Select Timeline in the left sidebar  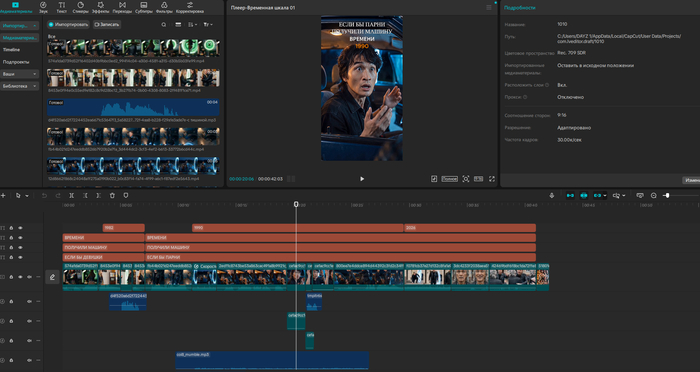(x=12, y=50)
